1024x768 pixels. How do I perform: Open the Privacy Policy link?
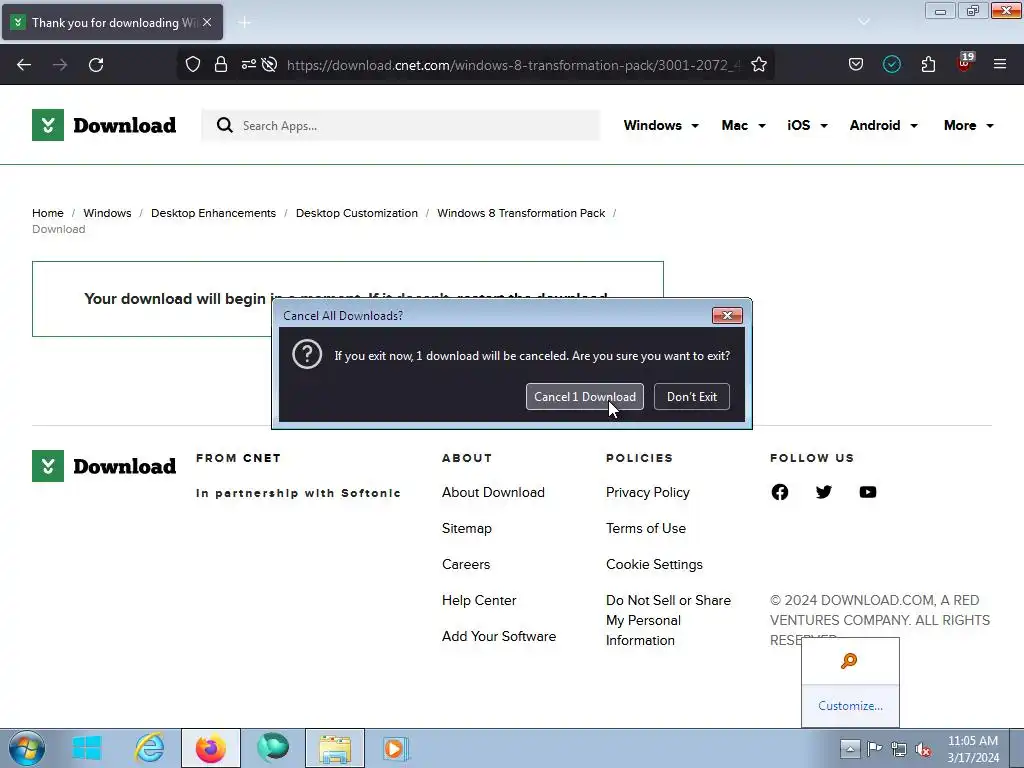tap(647, 492)
